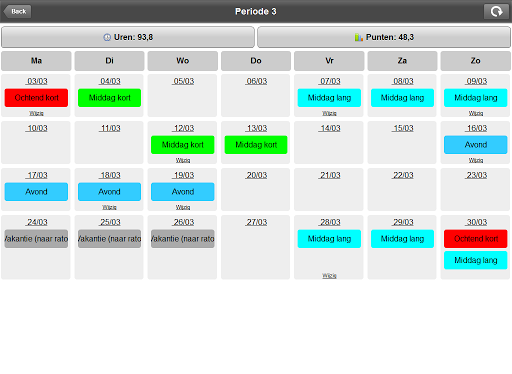Open the Punten 48,3 points summary

click(384, 37)
